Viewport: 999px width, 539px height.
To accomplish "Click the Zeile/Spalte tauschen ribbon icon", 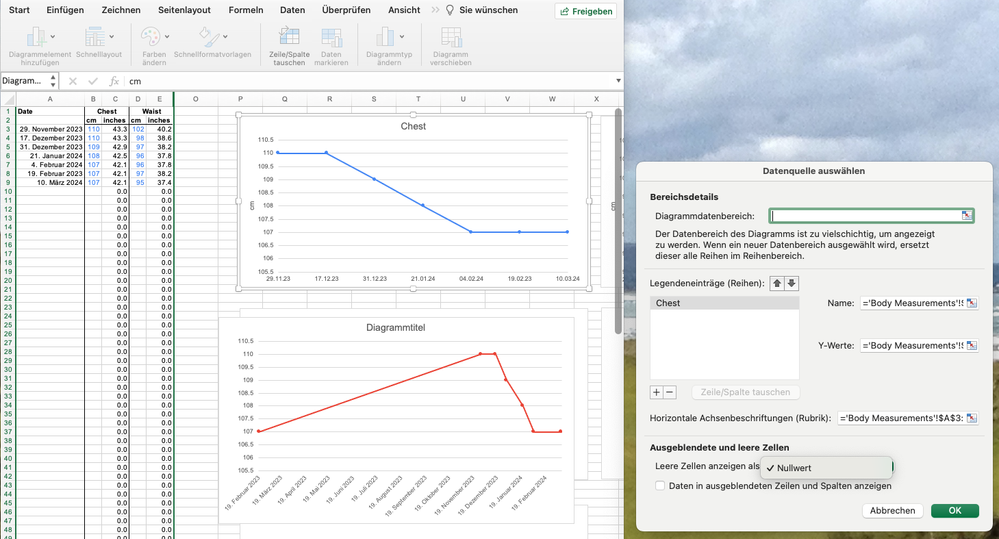I will [289, 36].
